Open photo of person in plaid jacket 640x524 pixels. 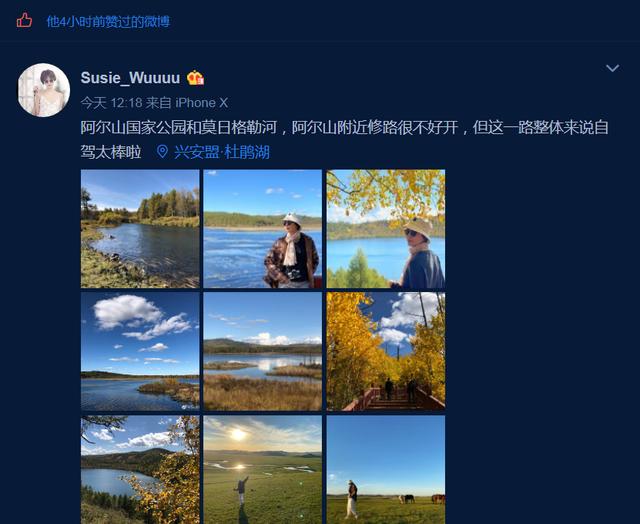click(262, 229)
